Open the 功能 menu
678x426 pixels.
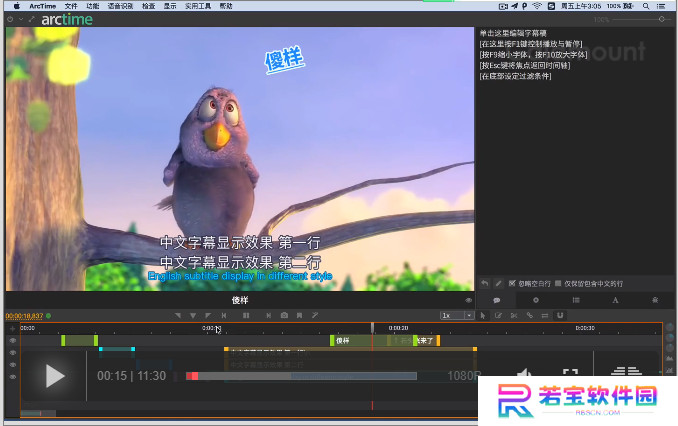93,6
